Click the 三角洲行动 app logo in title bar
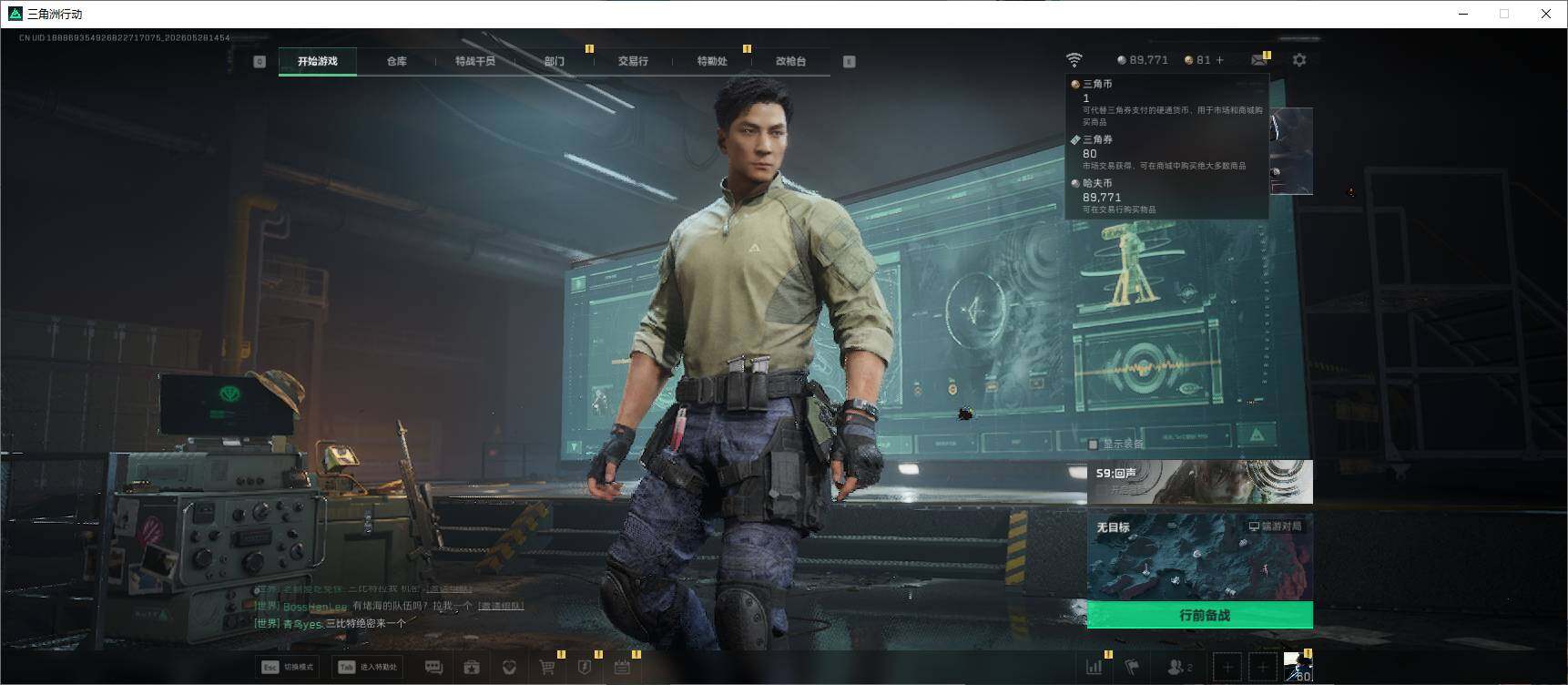1568x685 pixels. (15, 14)
